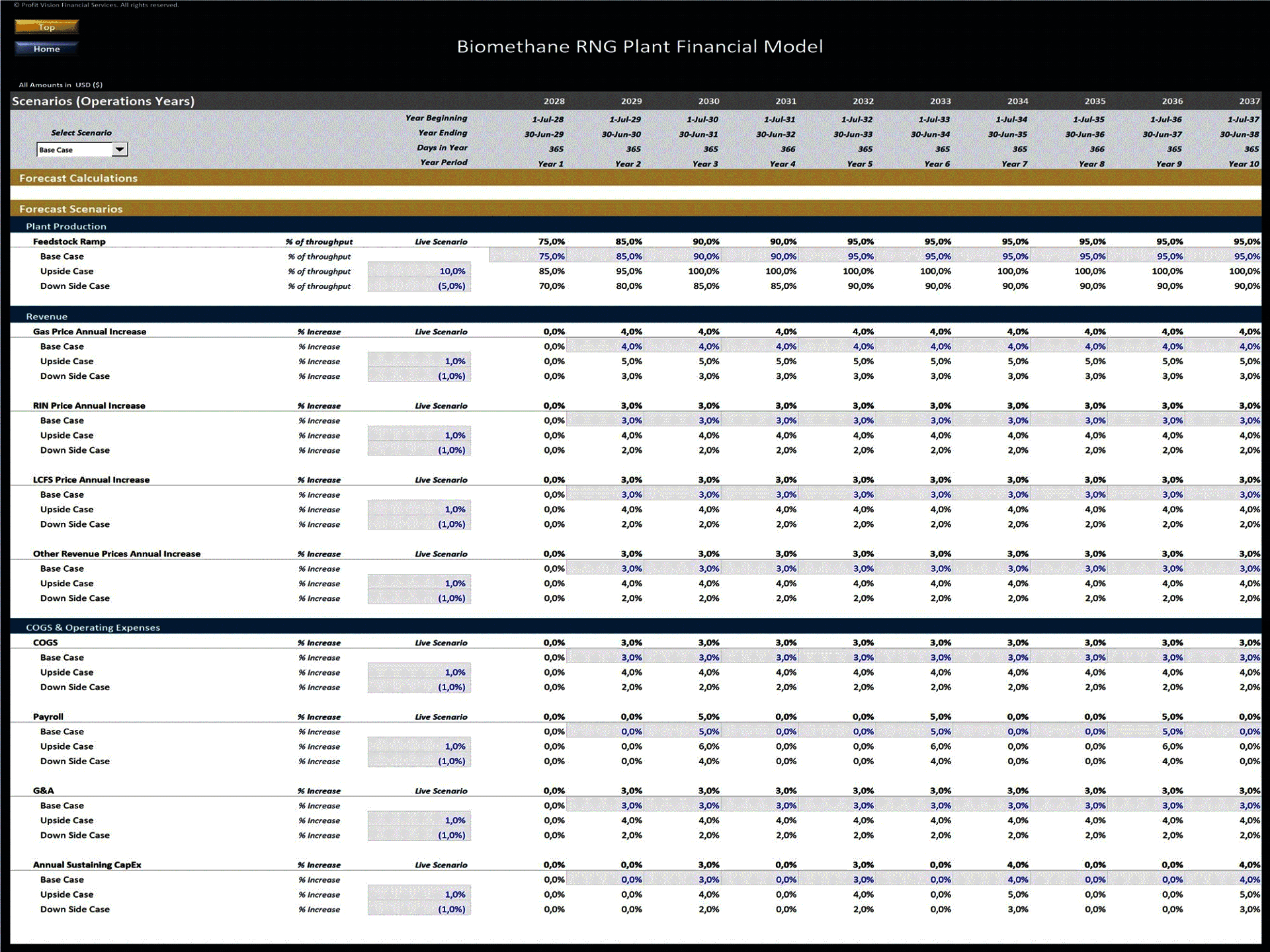This screenshot has width=1270, height=952.
Task: Click Sustaining CapEx Base Case 2030 value 3,0%
Action: click(683, 880)
